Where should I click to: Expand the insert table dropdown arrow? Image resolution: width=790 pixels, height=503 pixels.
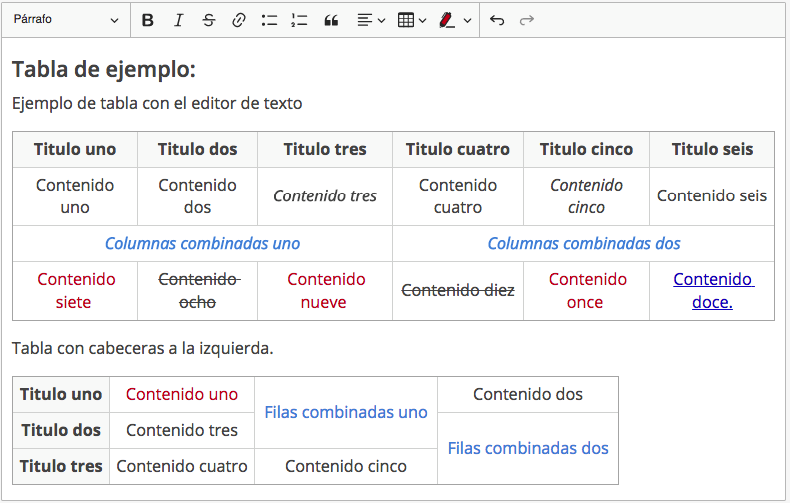(x=423, y=20)
